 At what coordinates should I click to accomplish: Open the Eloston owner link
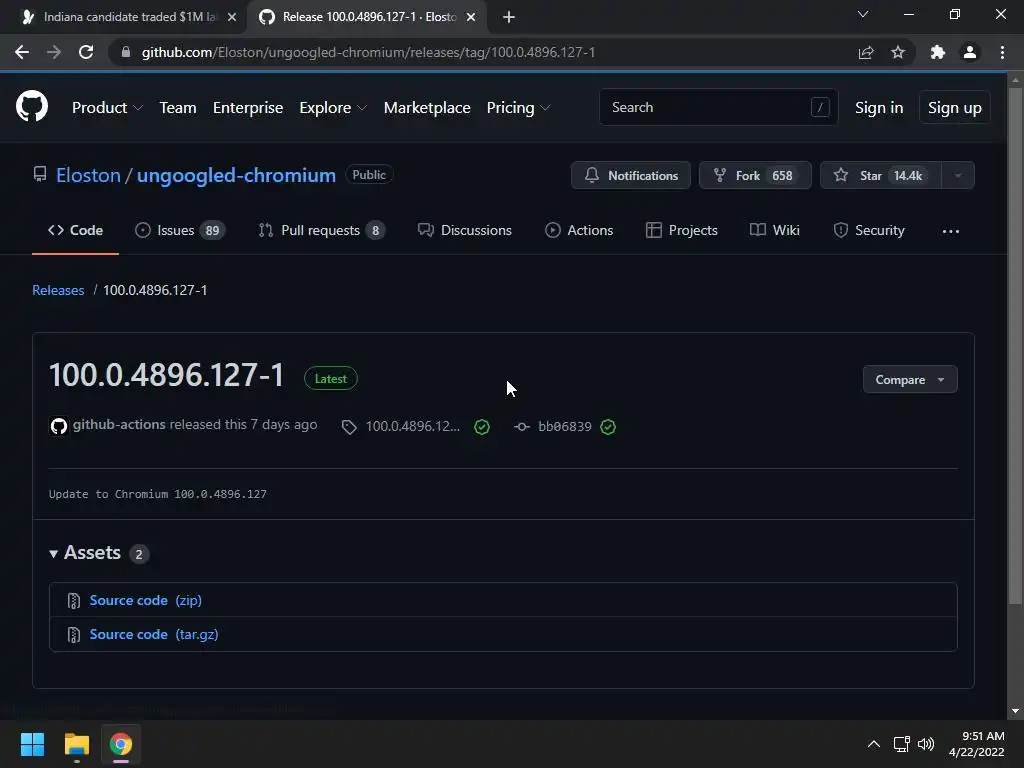pyautogui.click(x=88, y=175)
